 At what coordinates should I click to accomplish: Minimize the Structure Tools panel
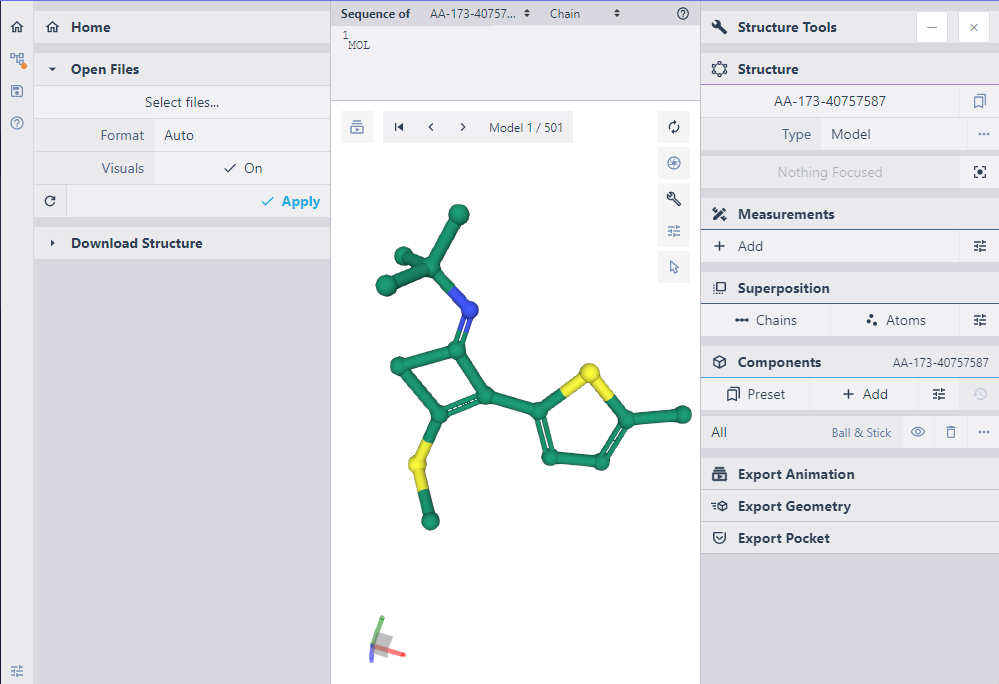coord(931,27)
